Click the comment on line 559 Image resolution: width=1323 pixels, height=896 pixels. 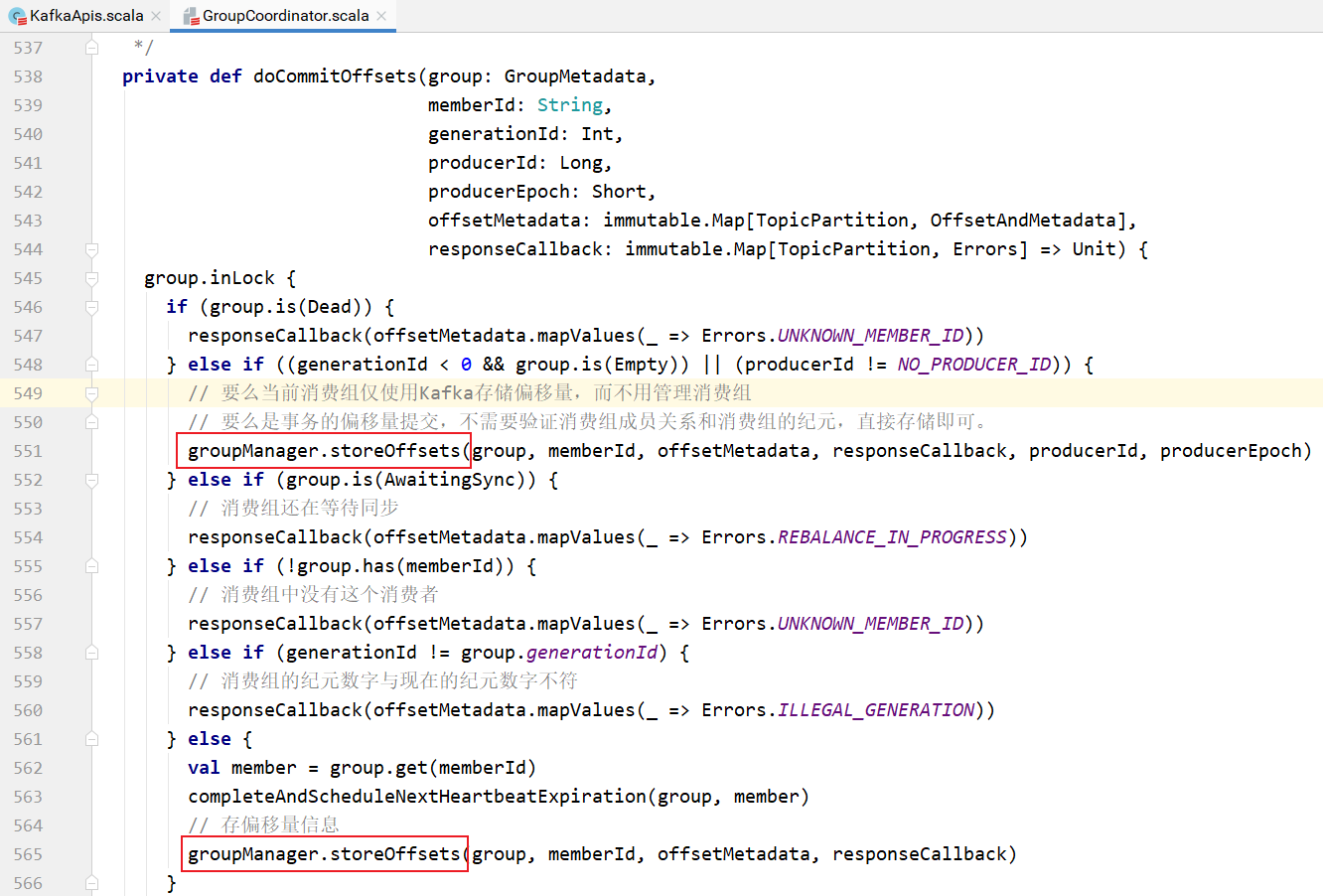pyautogui.click(x=382, y=681)
